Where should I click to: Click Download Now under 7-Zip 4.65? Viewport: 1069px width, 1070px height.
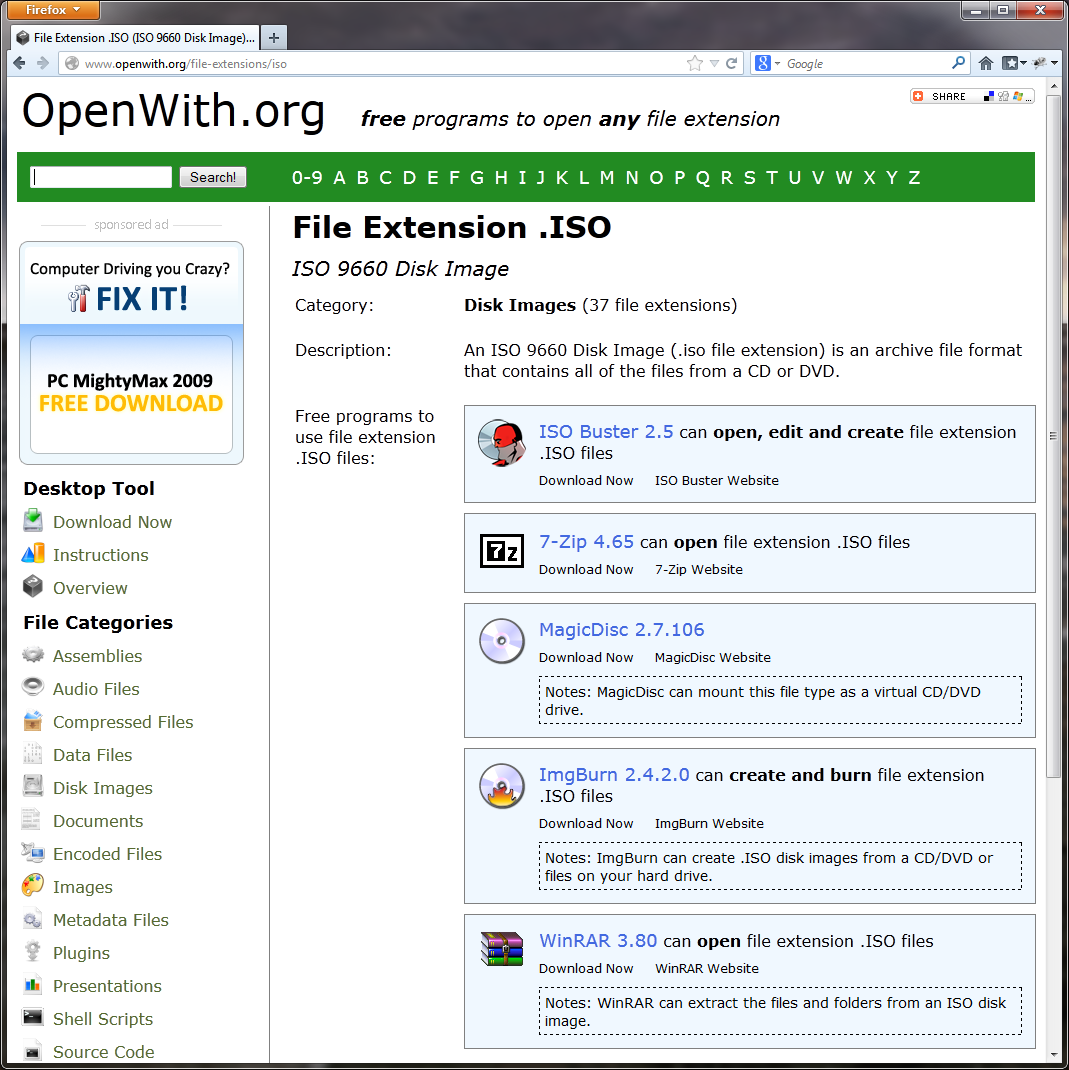tap(586, 570)
